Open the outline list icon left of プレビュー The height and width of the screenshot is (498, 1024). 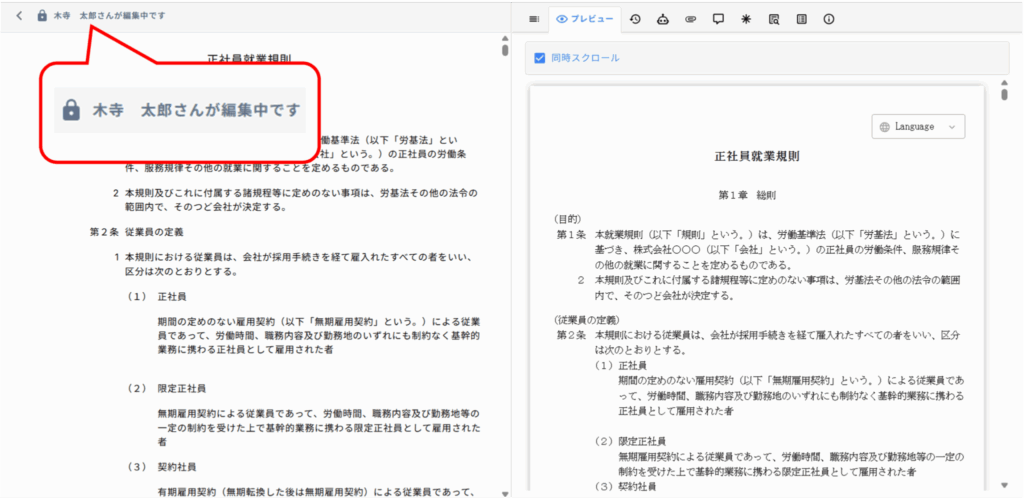pos(534,18)
